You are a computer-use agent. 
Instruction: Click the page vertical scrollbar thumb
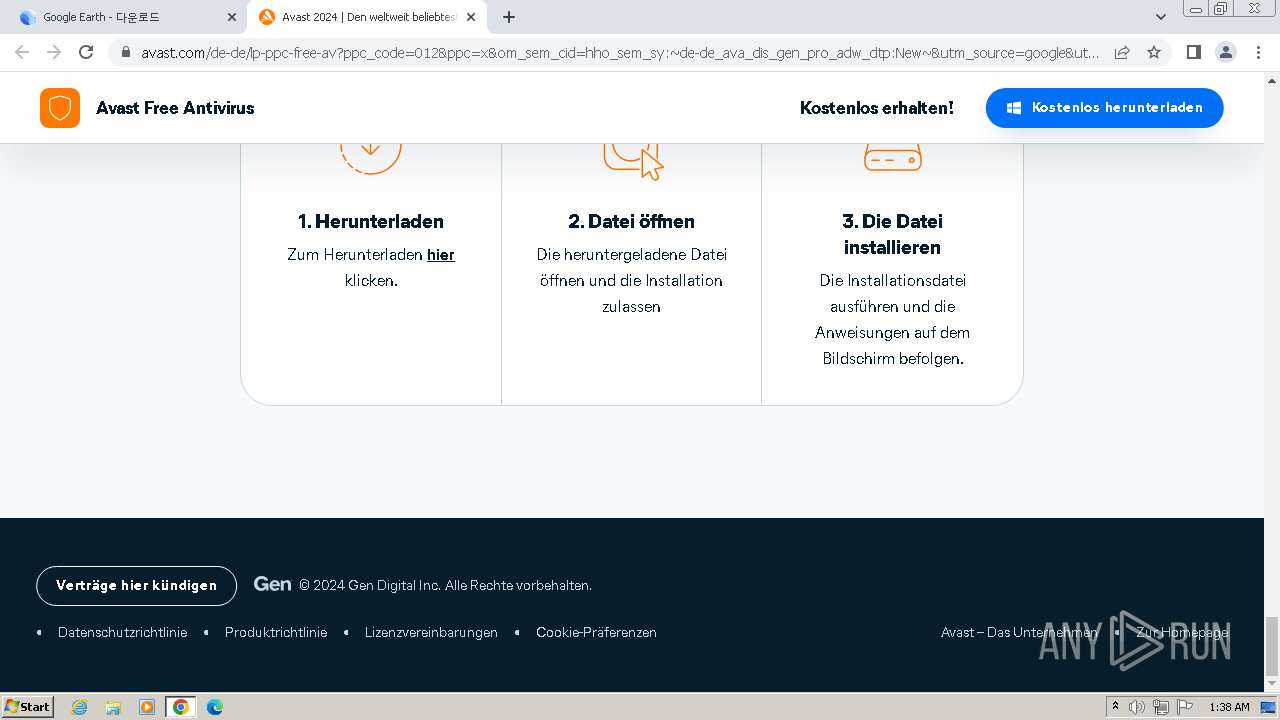(1272, 646)
